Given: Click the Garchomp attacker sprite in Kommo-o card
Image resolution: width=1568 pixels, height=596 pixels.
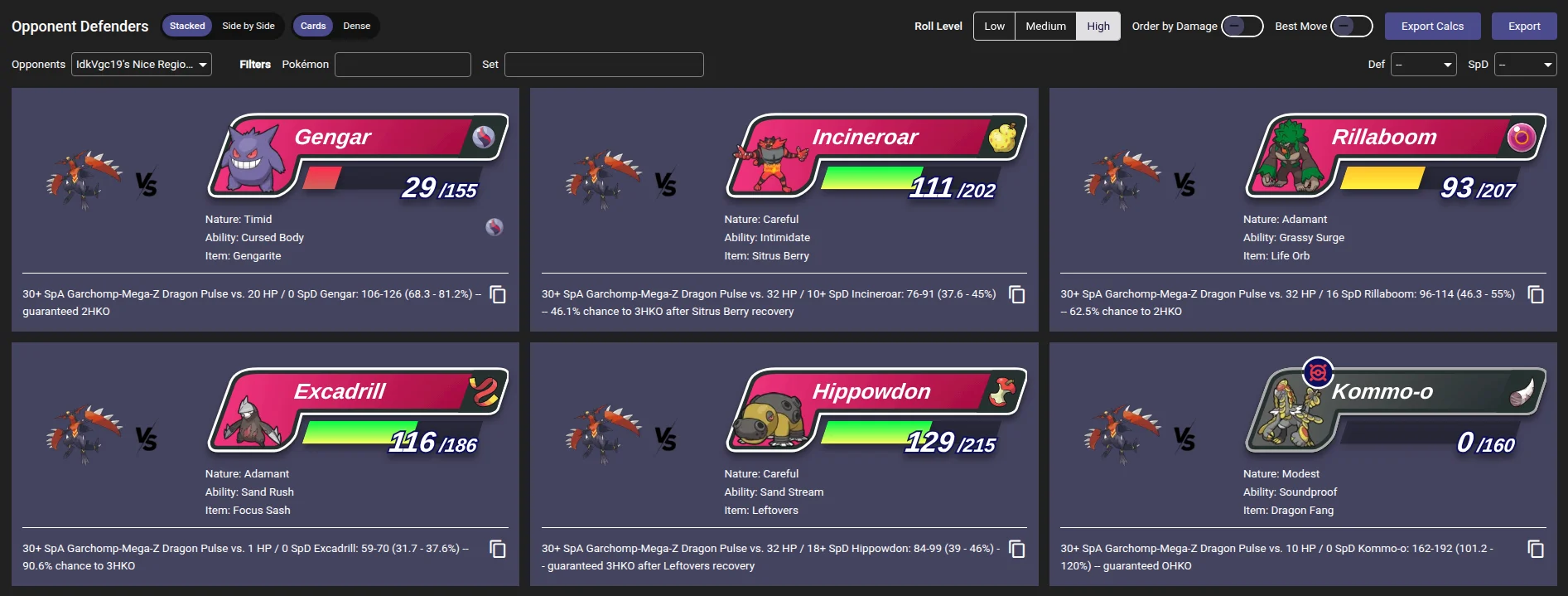Looking at the screenshot, I should (x=1122, y=434).
